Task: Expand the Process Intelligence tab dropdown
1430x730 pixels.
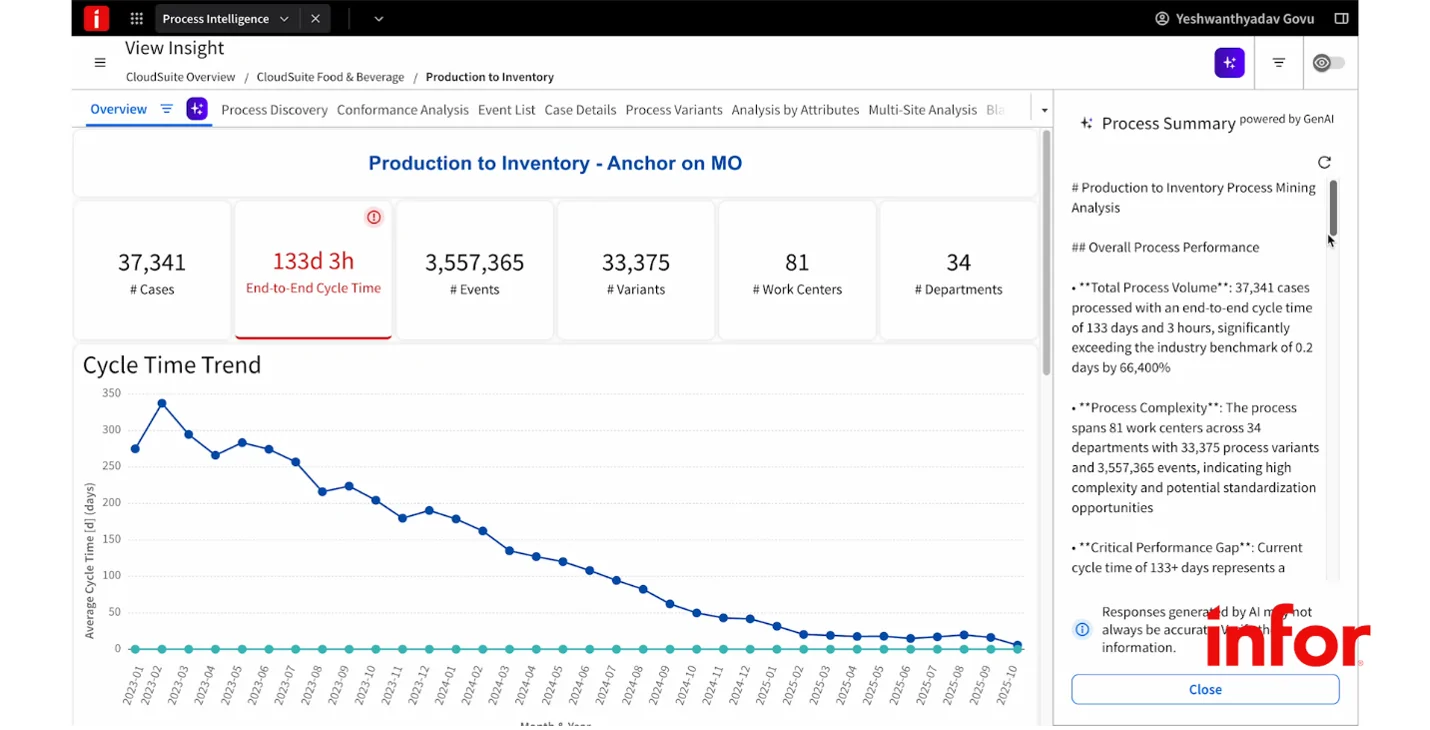Action: [x=284, y=19]
